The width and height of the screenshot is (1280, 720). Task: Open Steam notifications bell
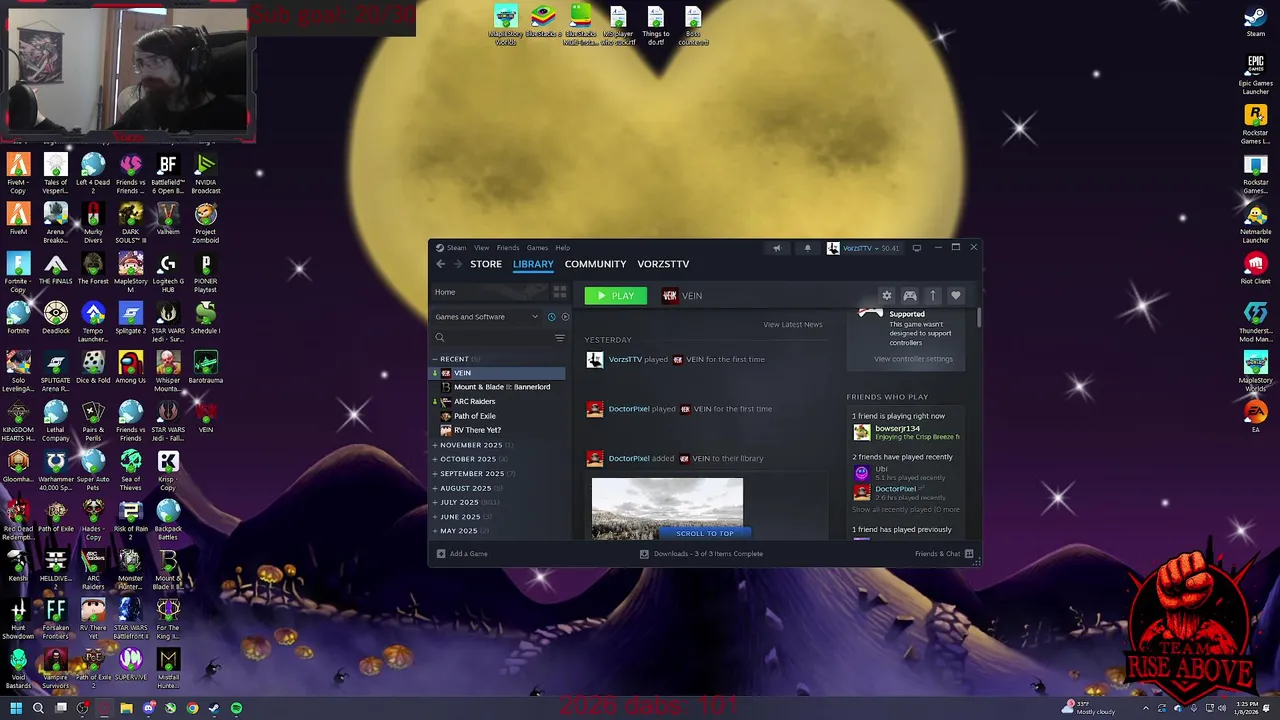807,248
